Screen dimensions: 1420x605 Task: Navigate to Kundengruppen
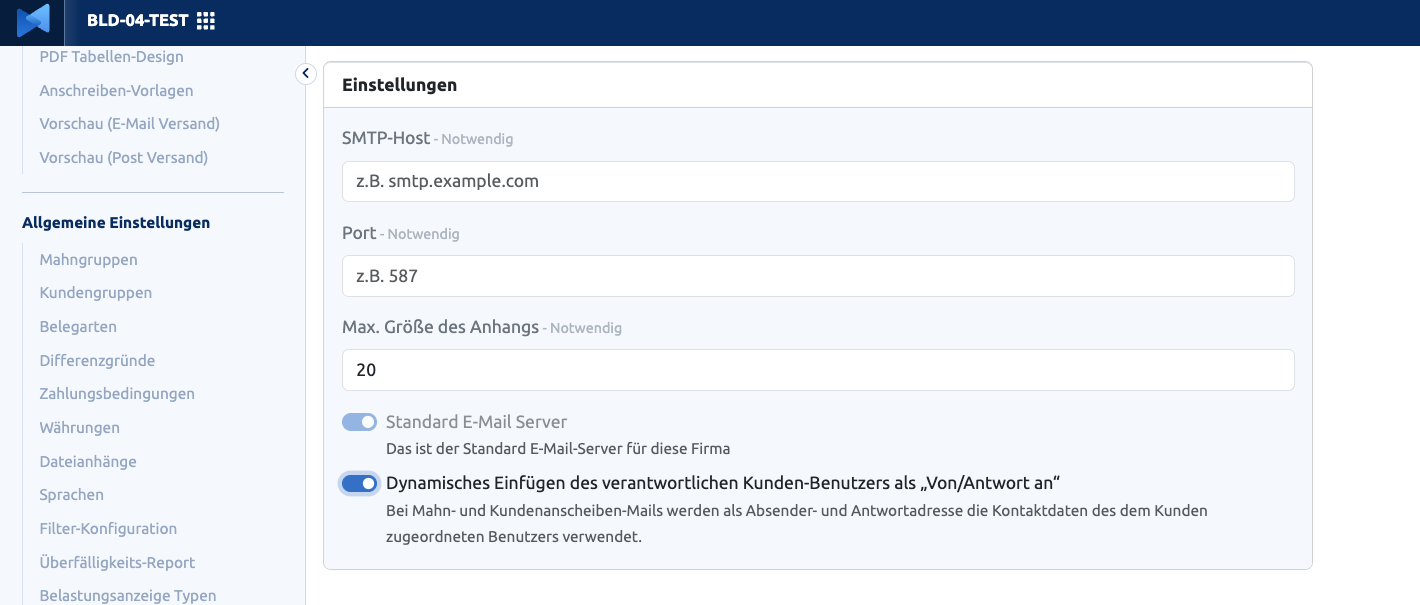[x=96, y=293]
